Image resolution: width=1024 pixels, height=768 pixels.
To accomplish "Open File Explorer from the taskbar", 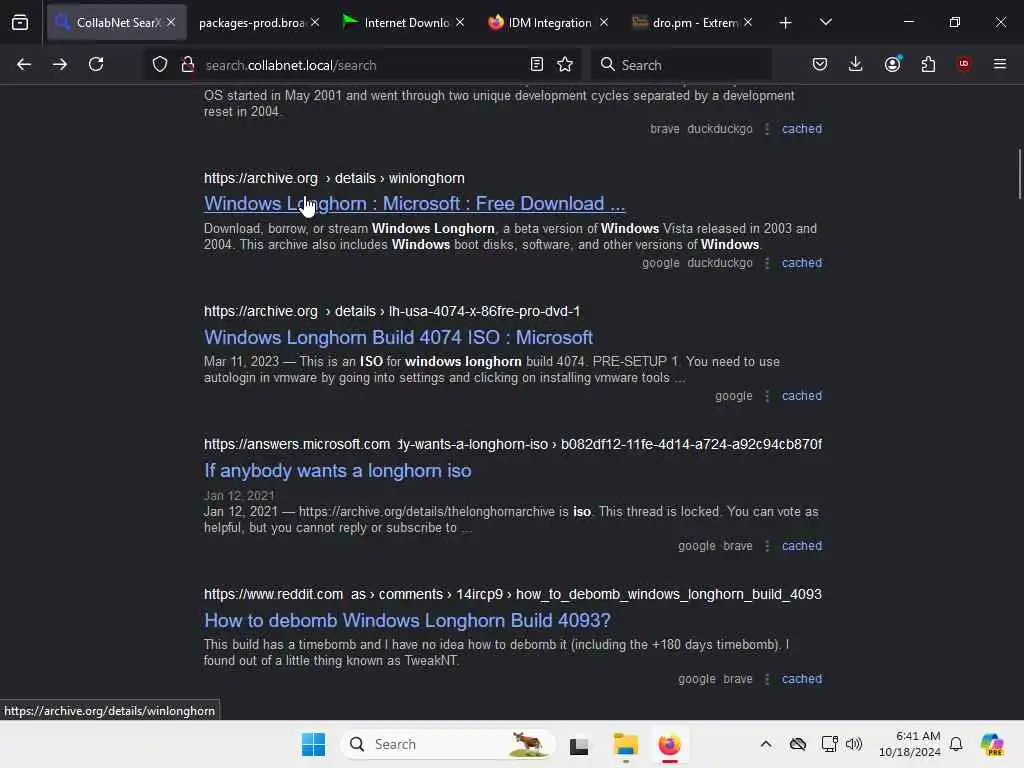I will 626,744.
